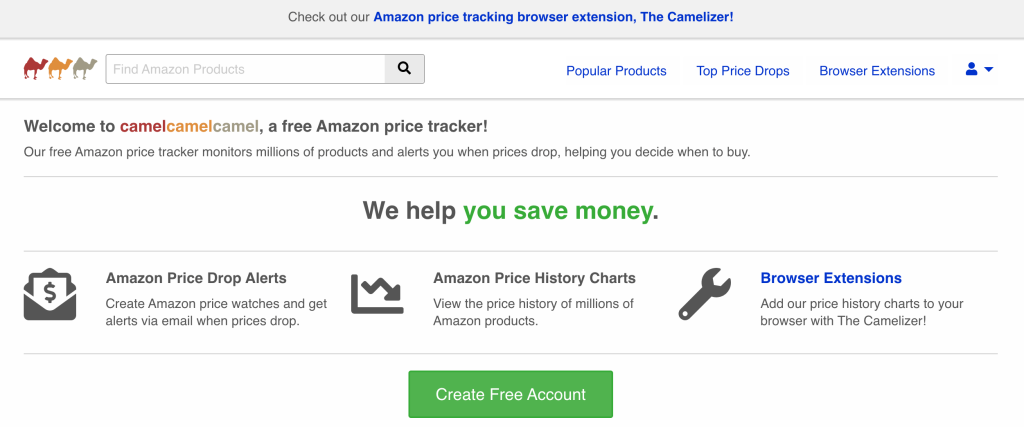Open Popular Products in navigation
The image size is (1024, 427).
616,71
